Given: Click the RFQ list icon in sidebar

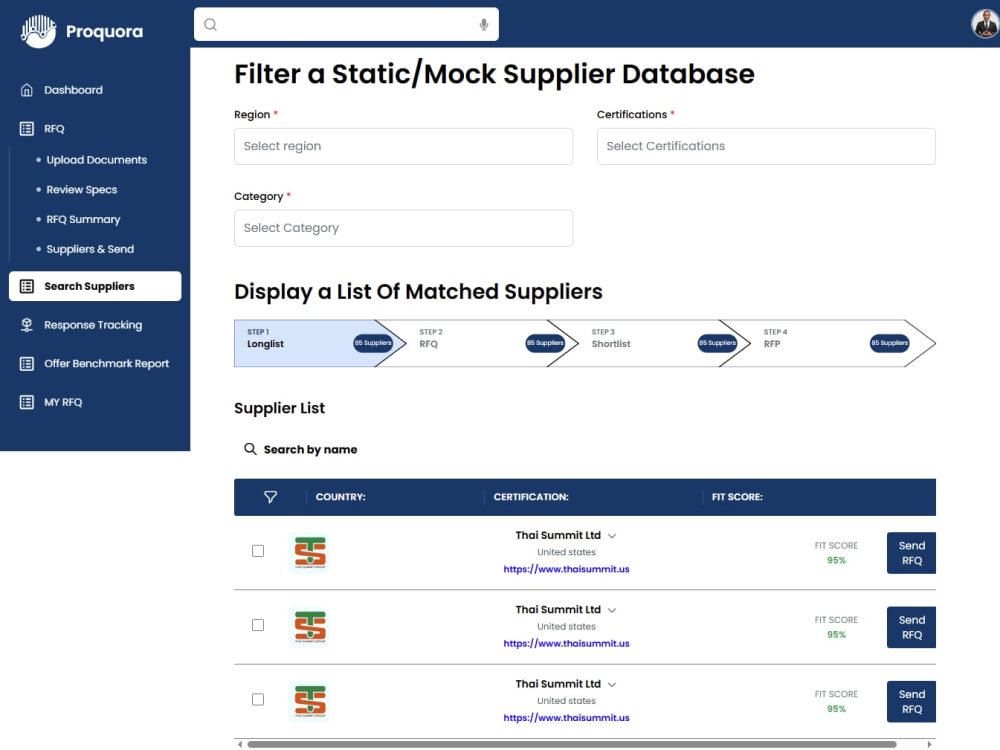Looking at the screenshot, I should pos(27,129).
